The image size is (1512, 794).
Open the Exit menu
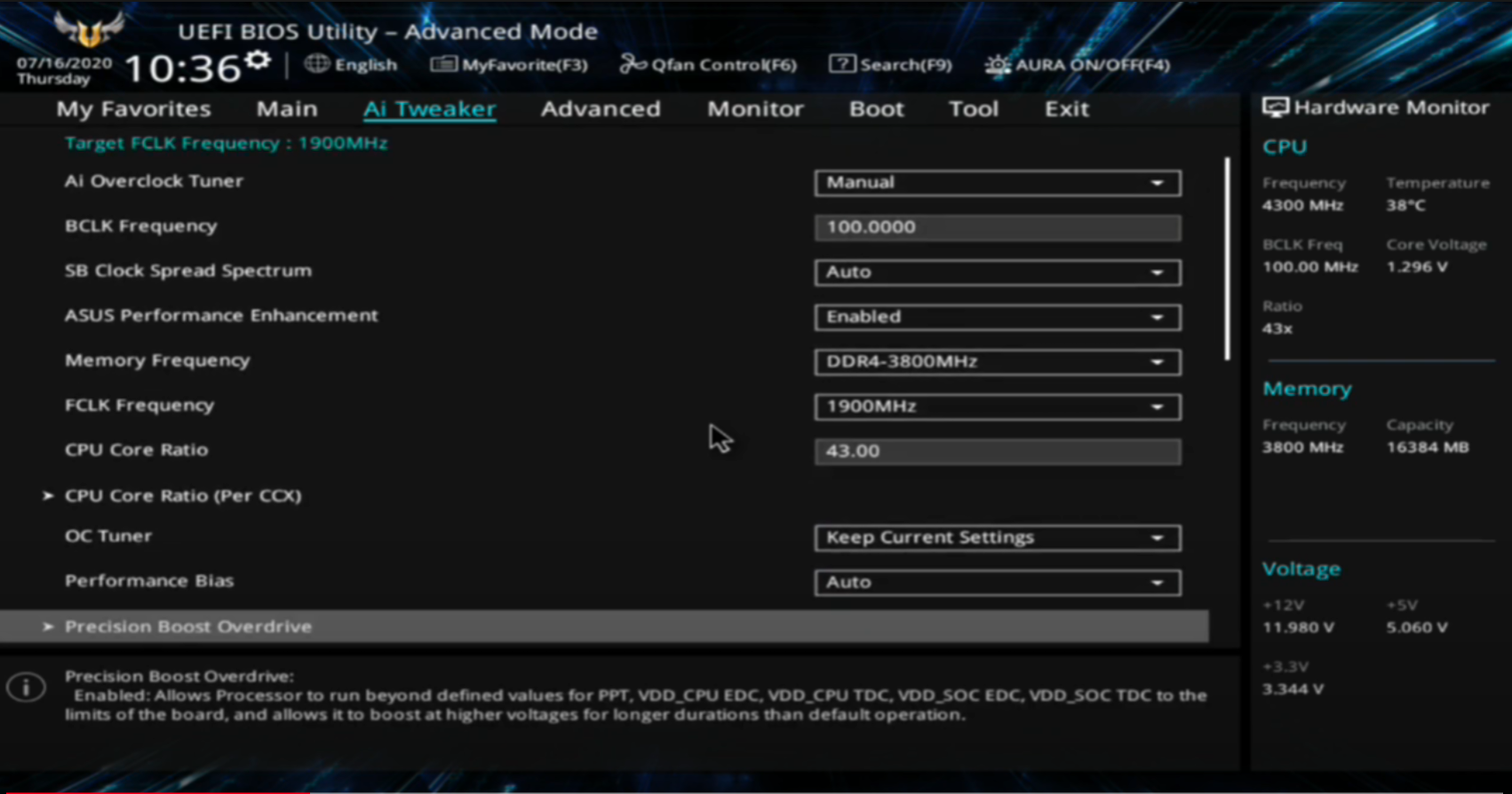click(x=1066, y=109)
